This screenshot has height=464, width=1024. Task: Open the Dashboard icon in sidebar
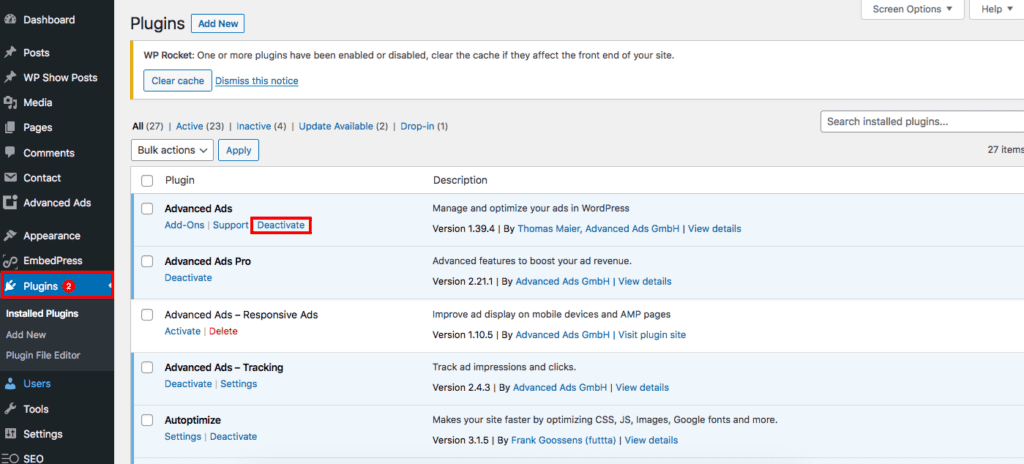10,20
